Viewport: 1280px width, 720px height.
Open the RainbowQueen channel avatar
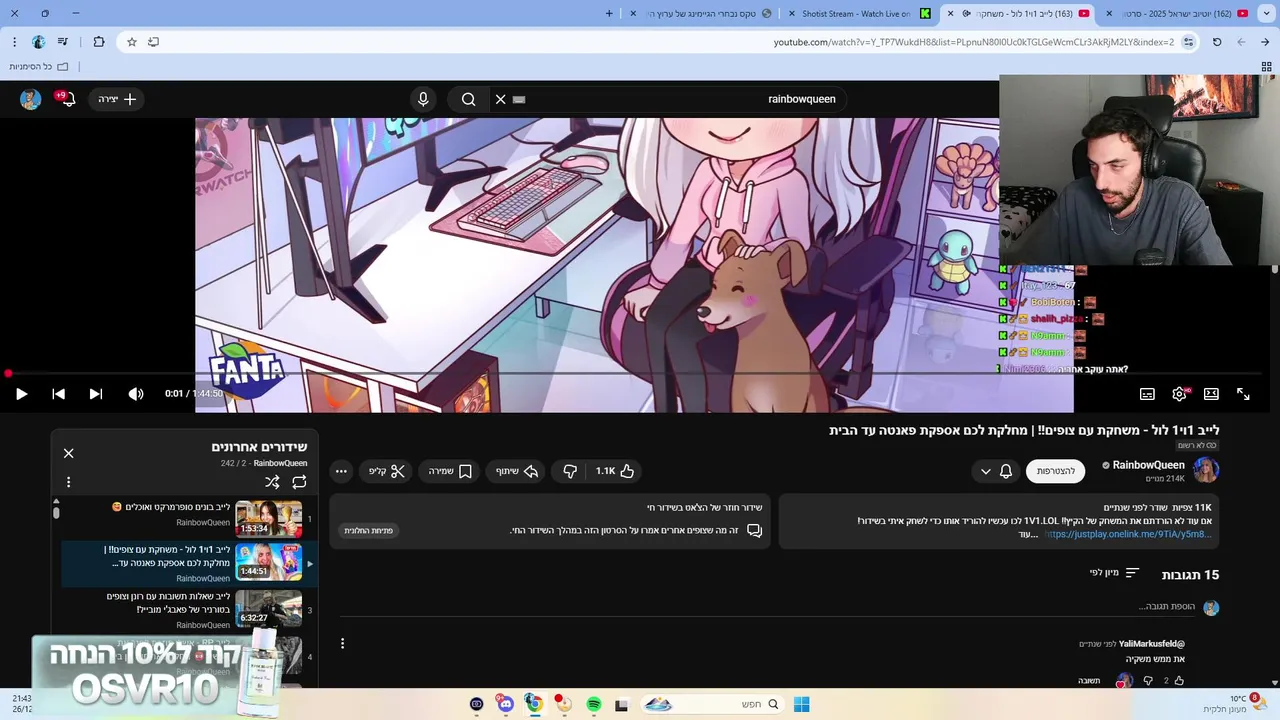(1206, 470)
